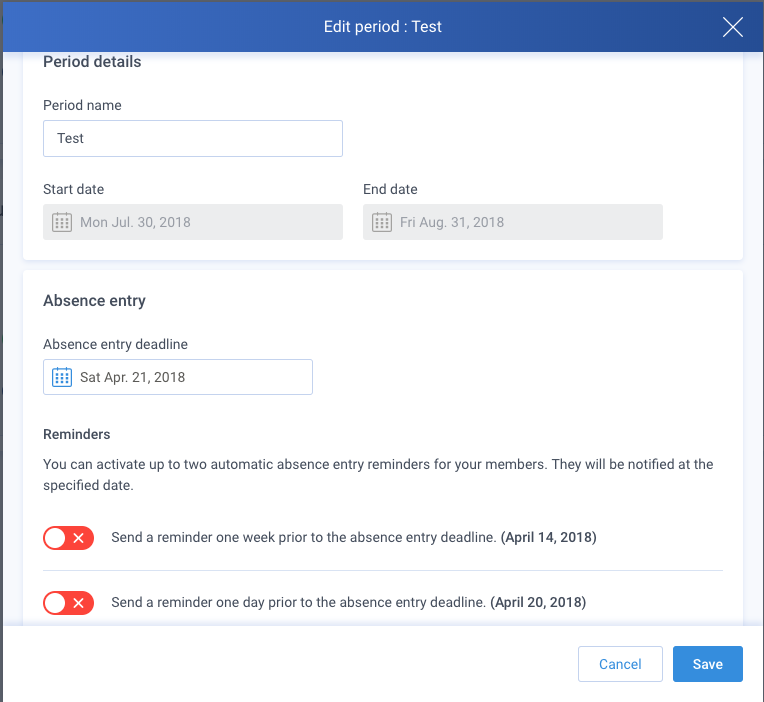Click the Period name input field
This screenshot has height=702, width=764.
193,138
